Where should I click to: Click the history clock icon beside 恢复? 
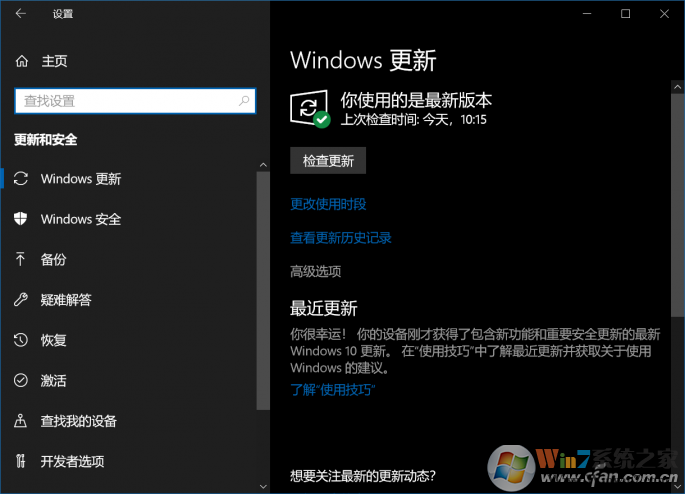[21, 340]
